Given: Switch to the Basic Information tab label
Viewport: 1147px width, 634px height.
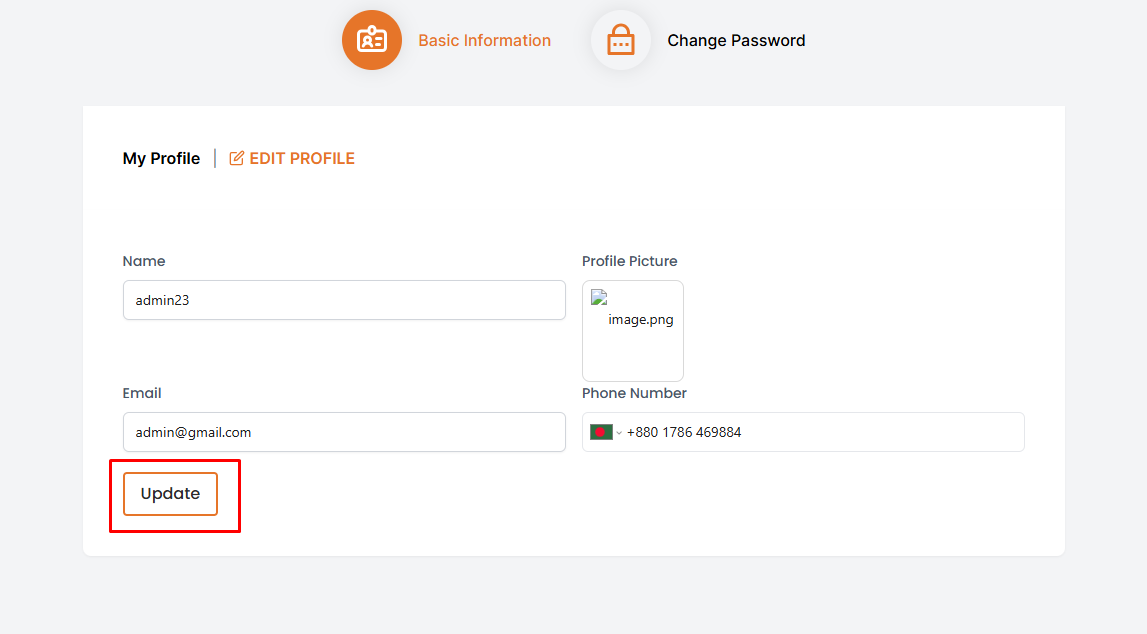Looking at the screenshot, I should [484, 40].
